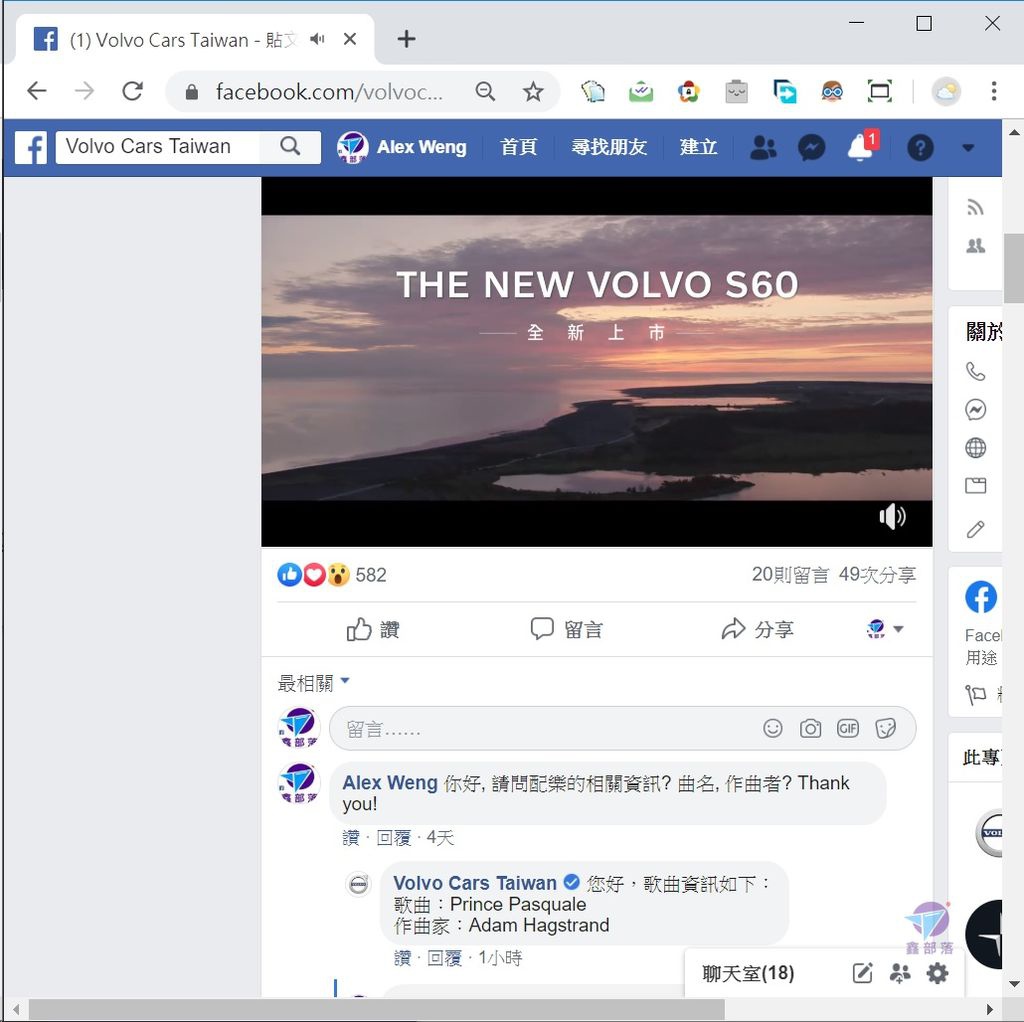Click the screen capture extension icon
This screenshot has width=1024, height=1022.
[880, 91]
